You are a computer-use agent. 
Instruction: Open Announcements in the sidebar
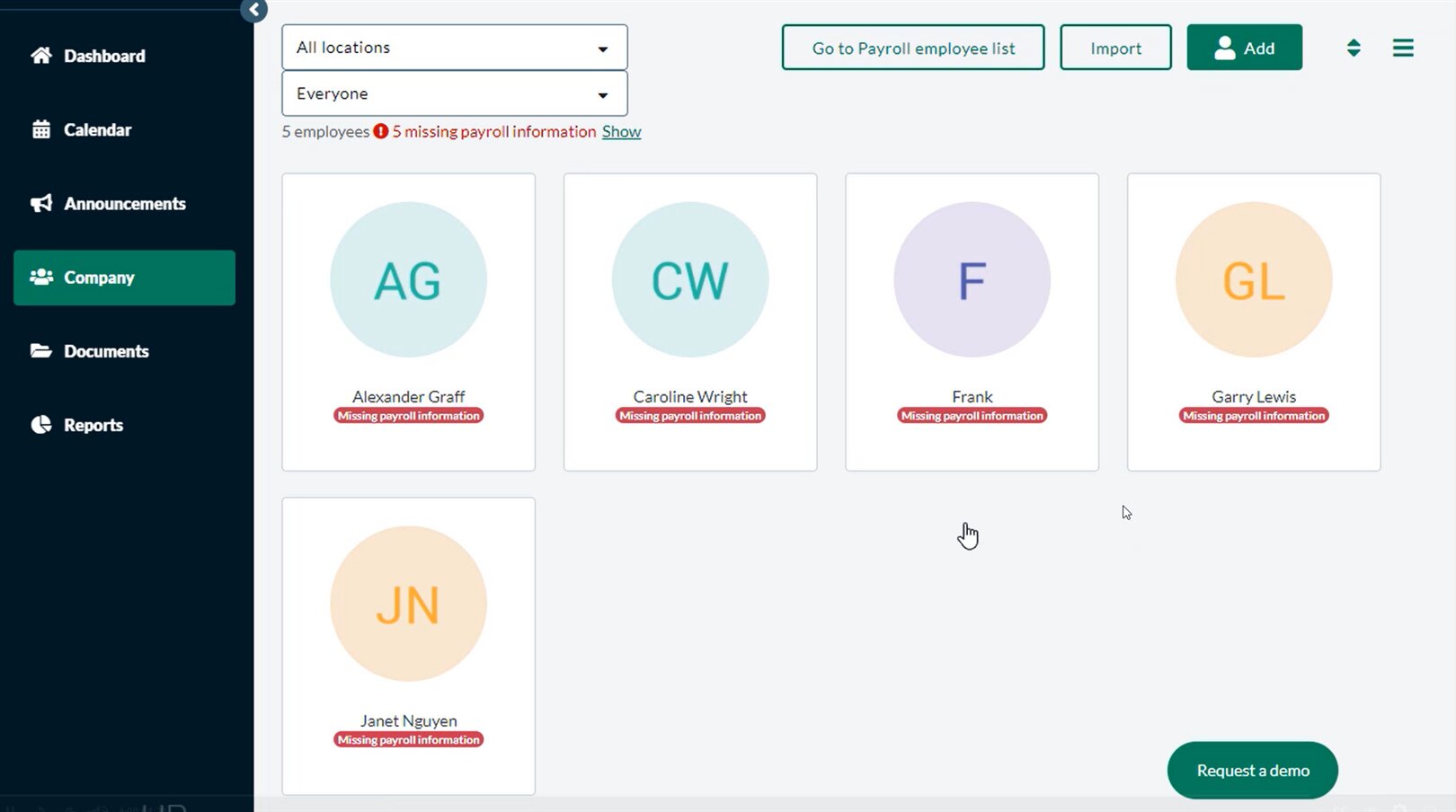click(x=124, y=204)
